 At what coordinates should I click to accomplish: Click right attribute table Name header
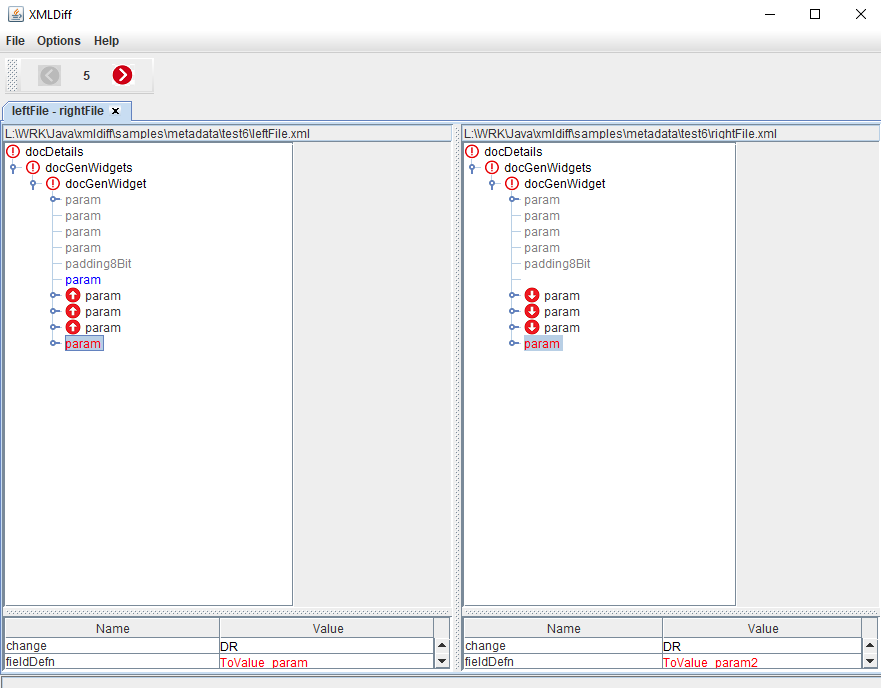(x=564, y=628)
